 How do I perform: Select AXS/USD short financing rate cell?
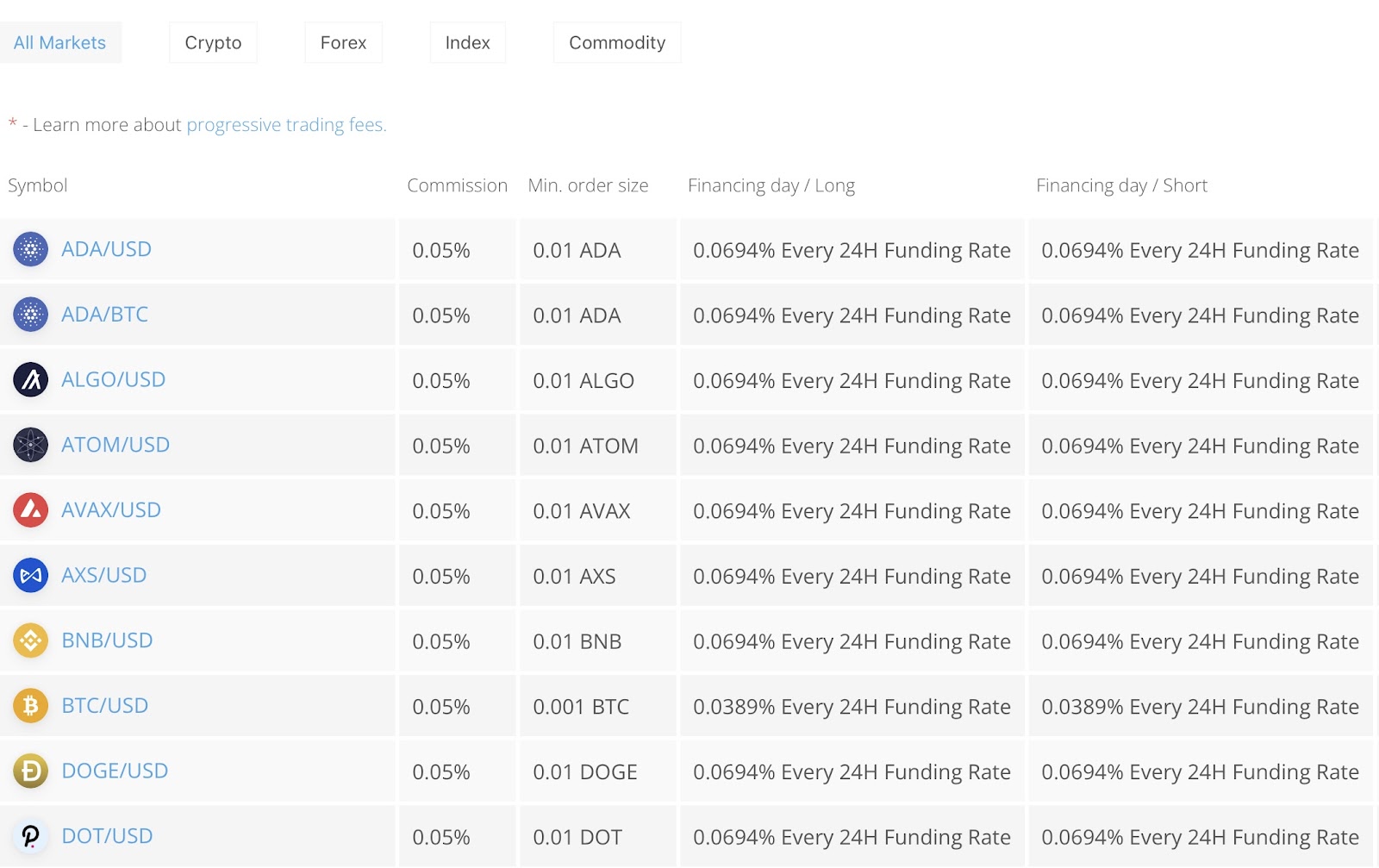click(x=1200, y=576)
